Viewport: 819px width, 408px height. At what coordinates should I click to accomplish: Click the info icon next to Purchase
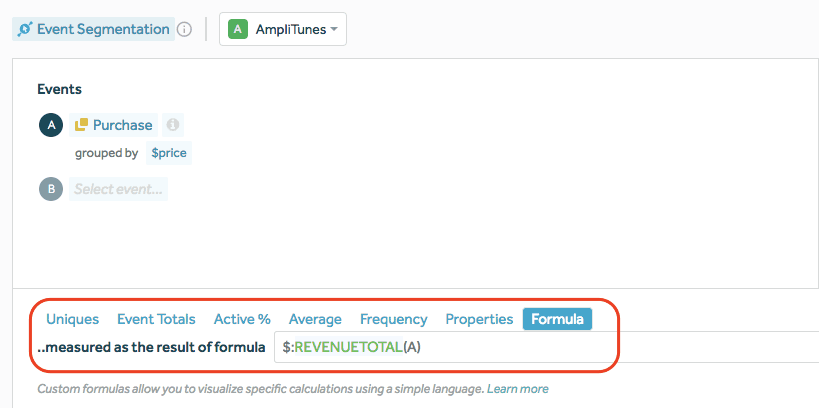point(173,125)
